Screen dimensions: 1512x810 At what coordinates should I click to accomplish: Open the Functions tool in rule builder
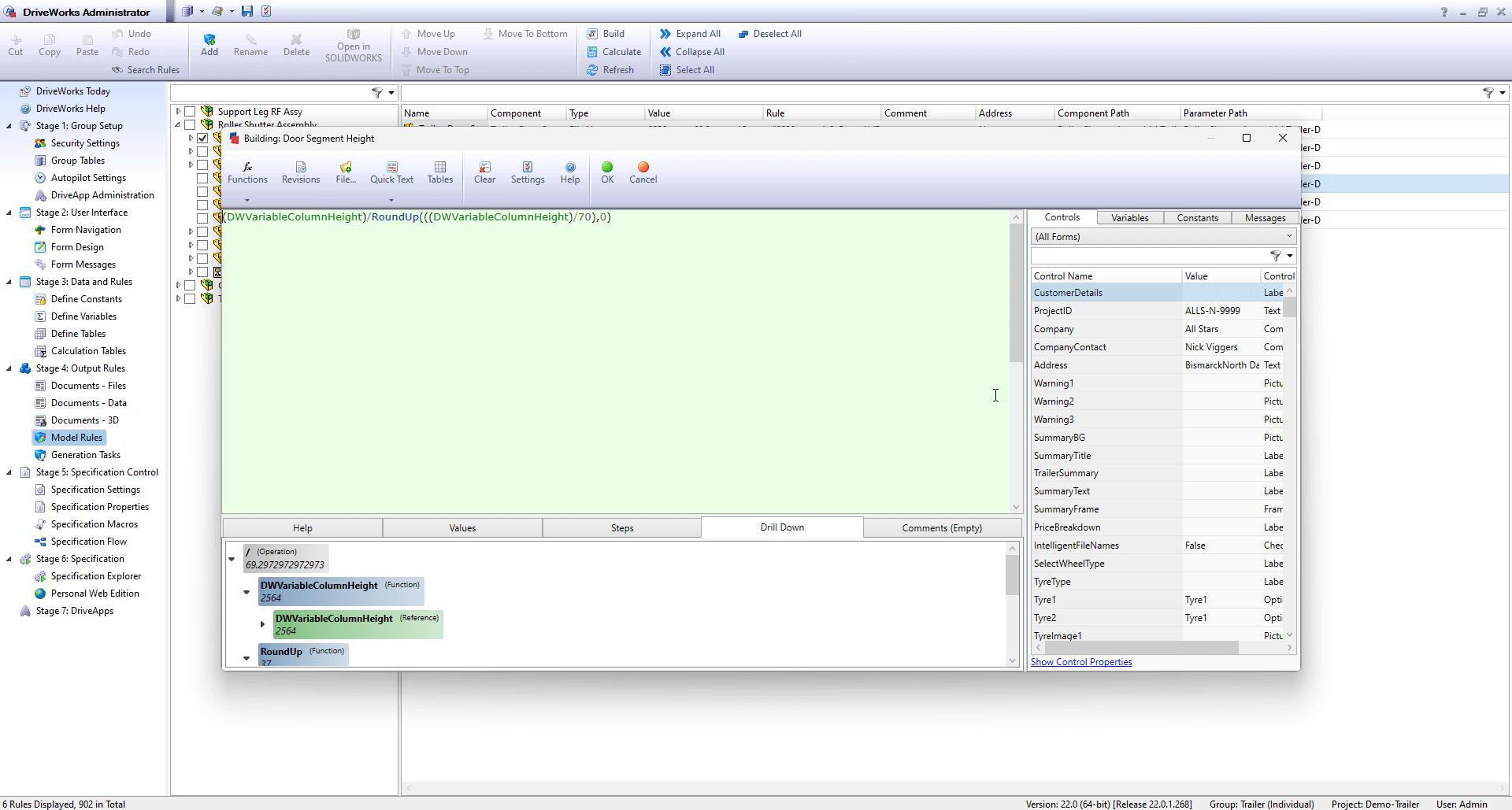(247, 172)
